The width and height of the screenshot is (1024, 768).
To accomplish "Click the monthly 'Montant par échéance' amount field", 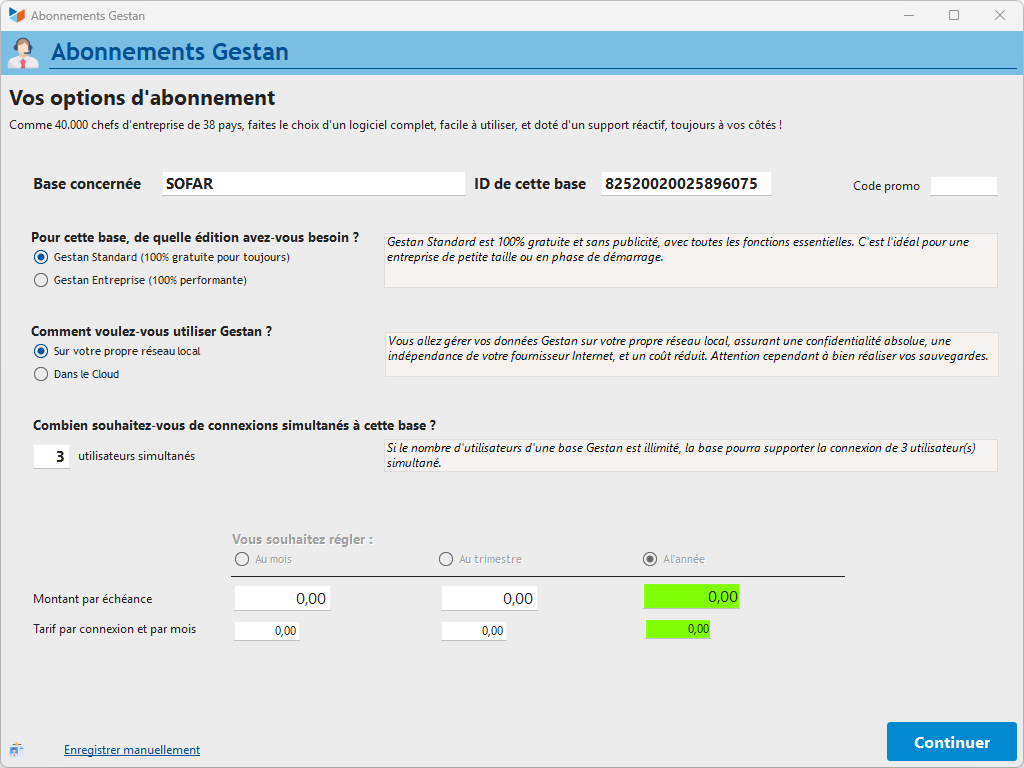I will [x=282, y=598].
